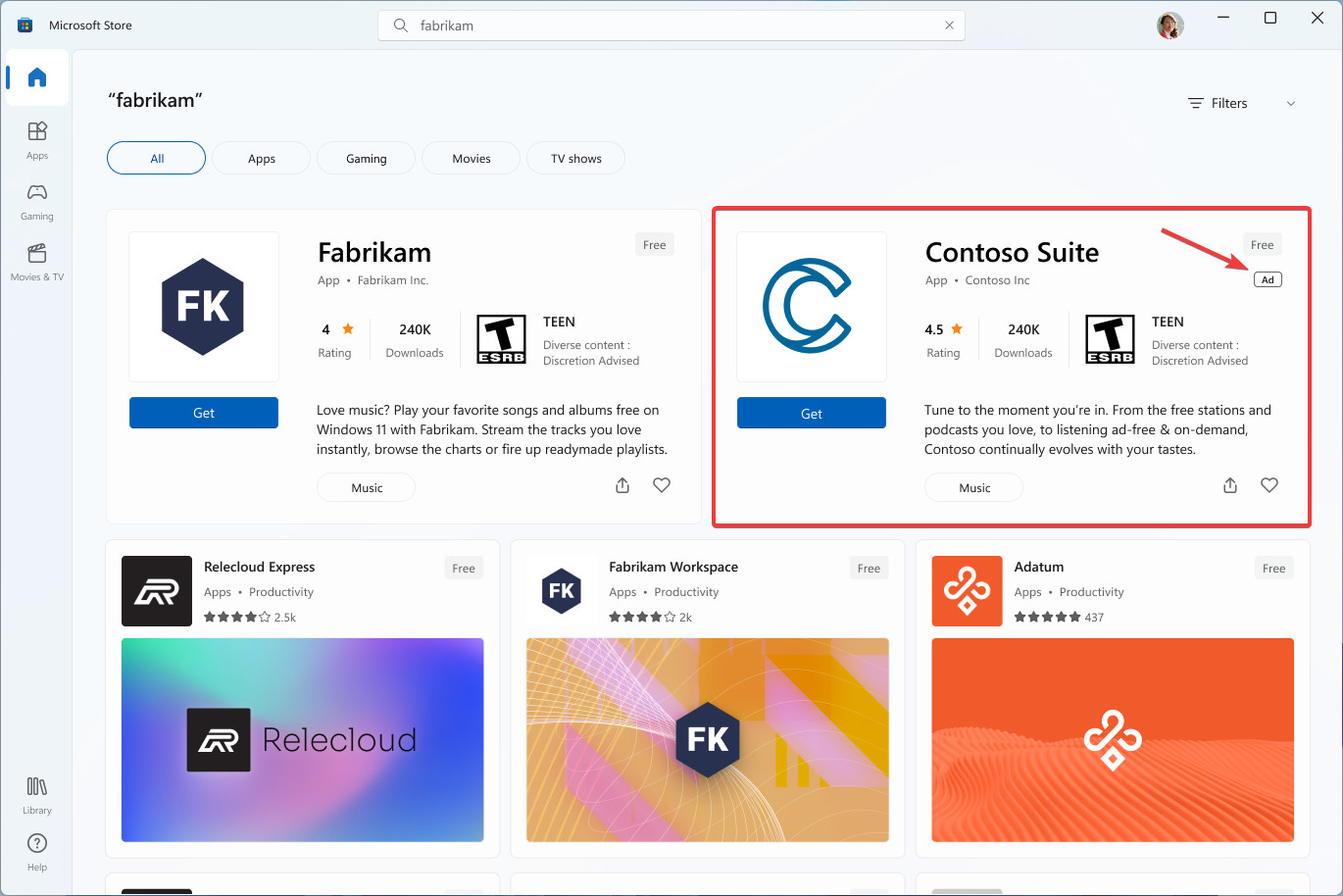
Task: Clear the search box text
Action: pyautogui.click(x=949, y=25)
